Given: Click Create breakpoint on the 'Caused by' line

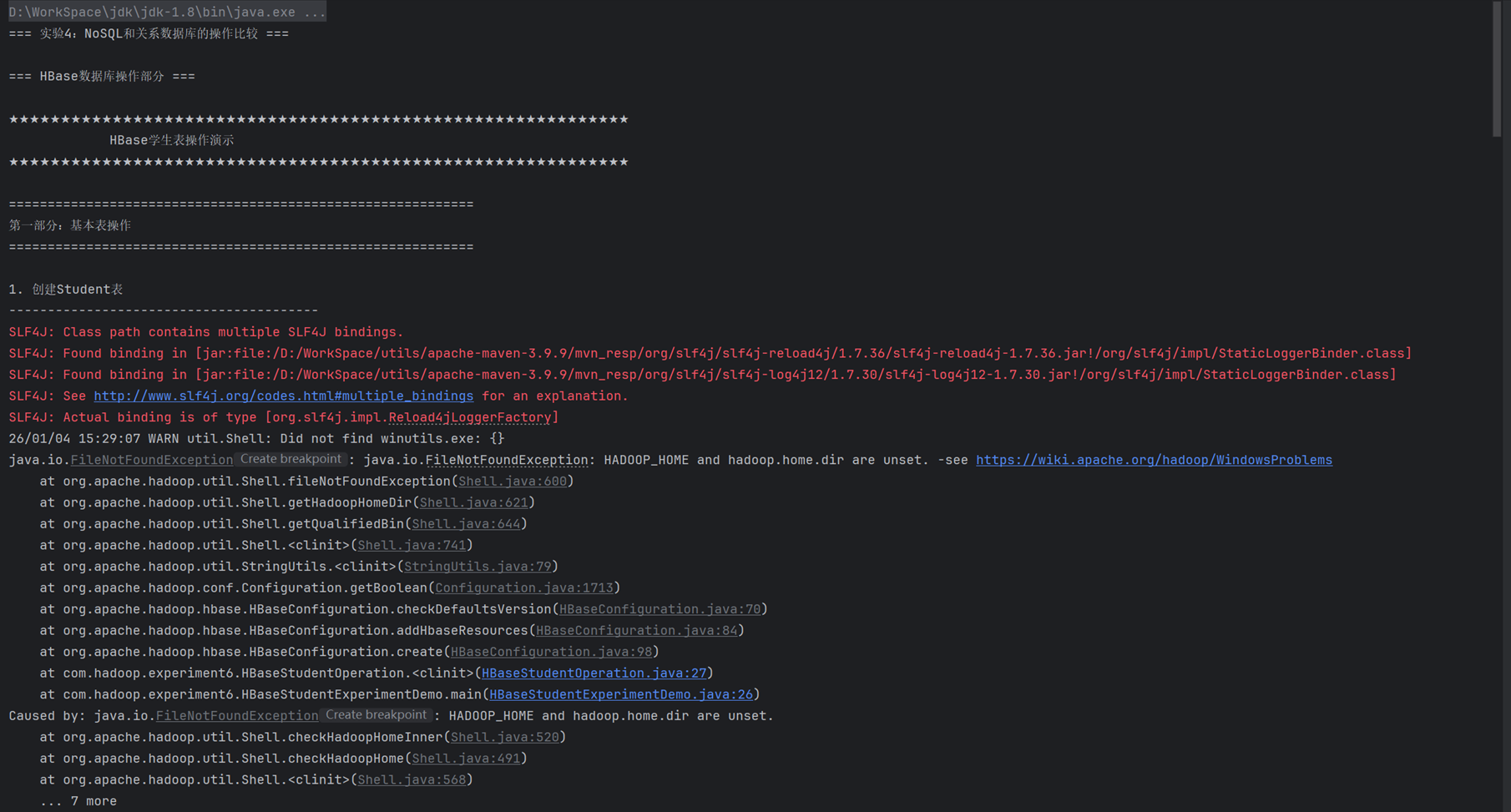Looking at the screenshot, I should pos(376,715).
